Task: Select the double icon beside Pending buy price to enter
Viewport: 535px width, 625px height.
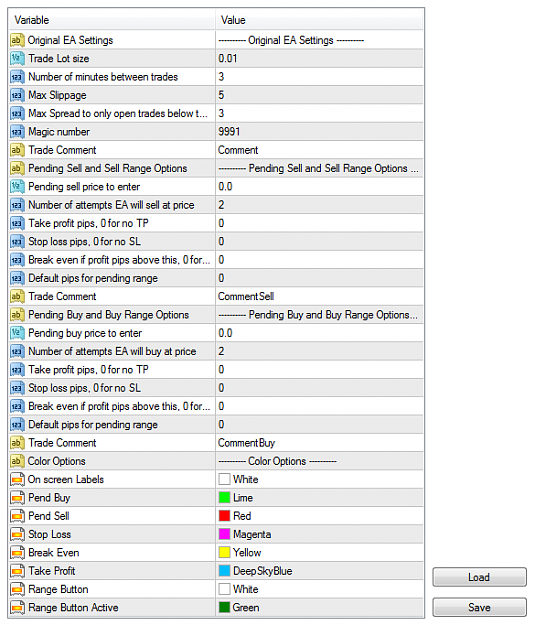Action: point(17,333)
